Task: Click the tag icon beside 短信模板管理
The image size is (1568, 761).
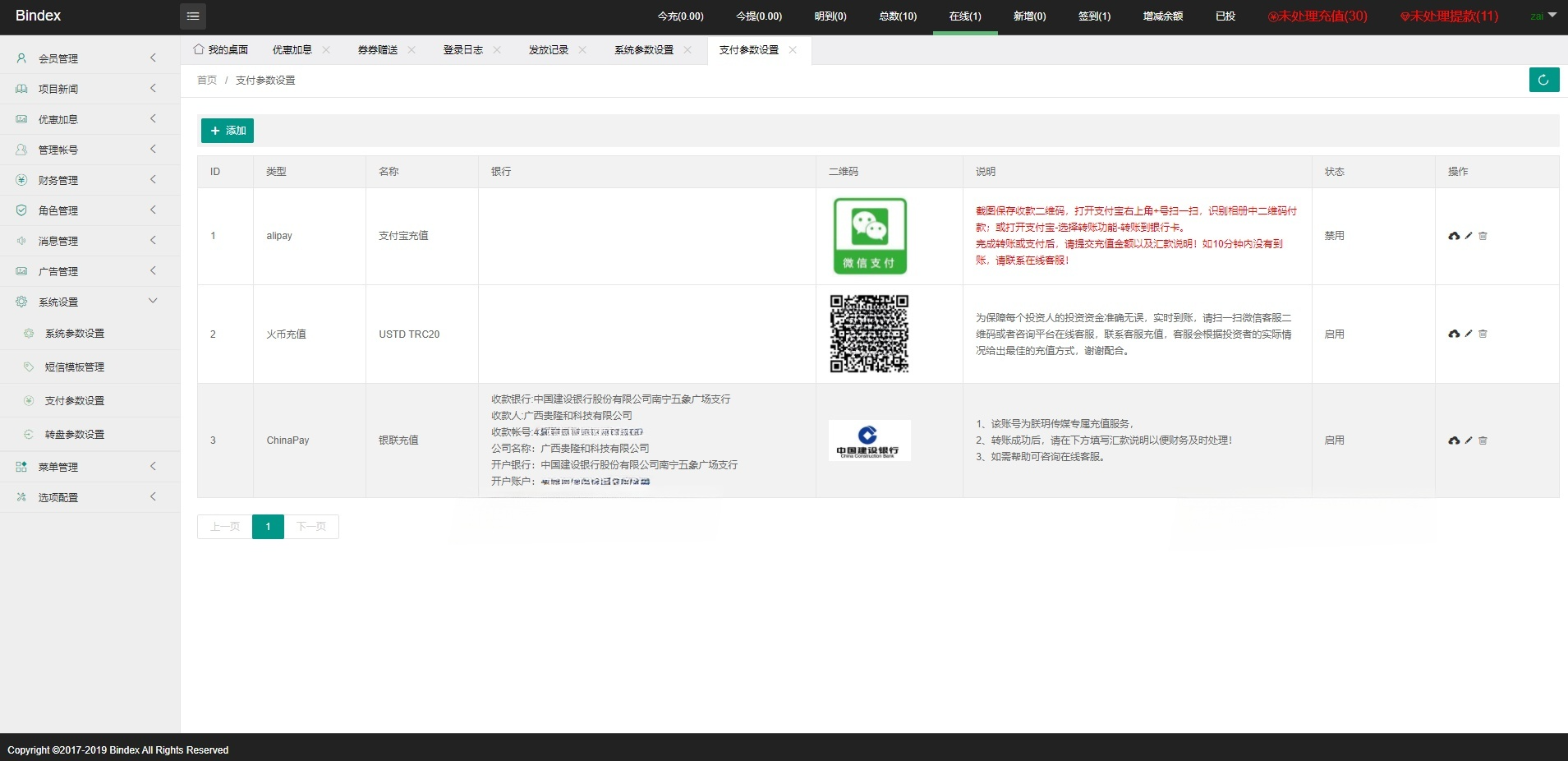Action: (x=29, y=367)
